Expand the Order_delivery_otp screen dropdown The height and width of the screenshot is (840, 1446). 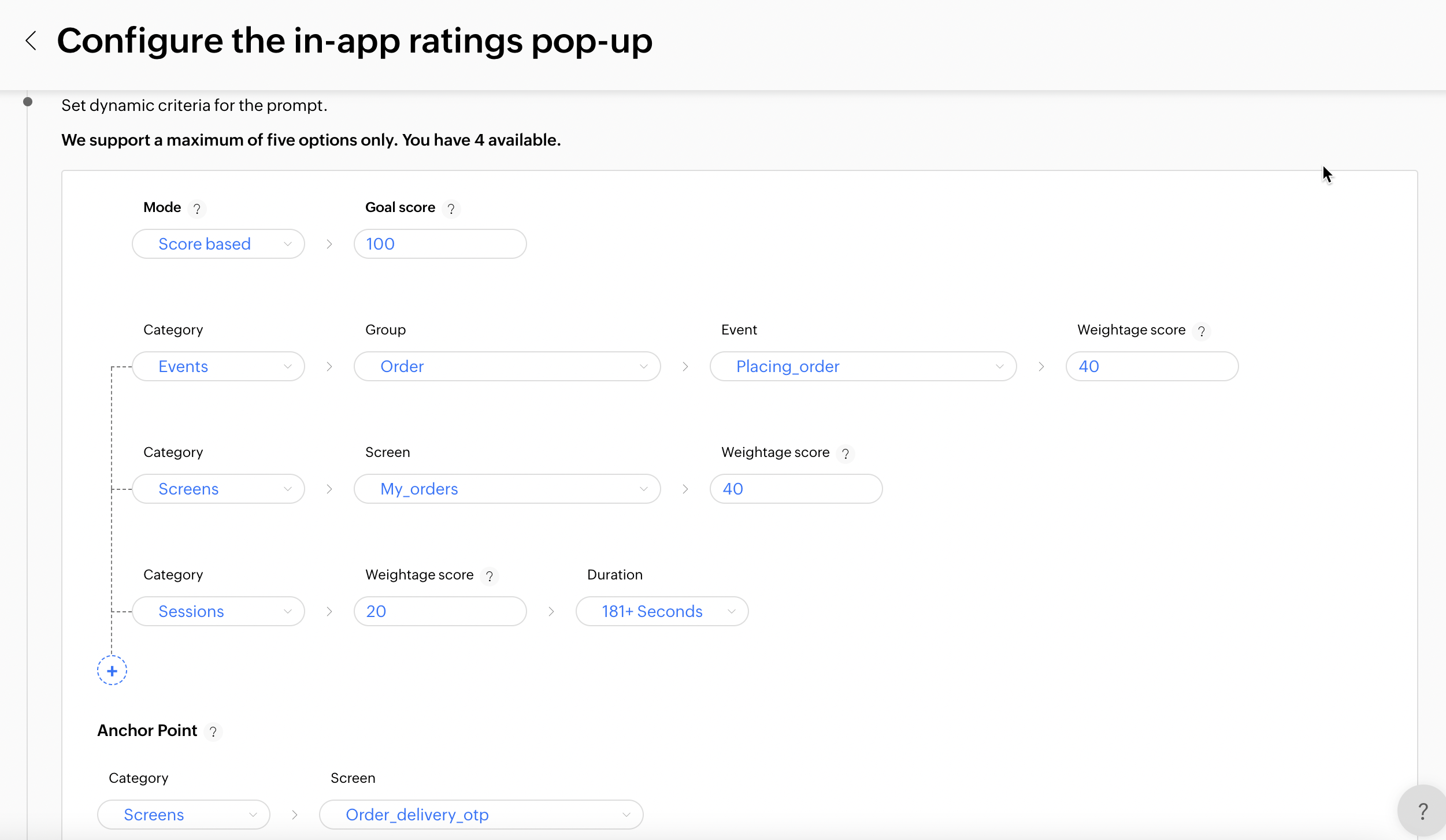pos(481,815)
